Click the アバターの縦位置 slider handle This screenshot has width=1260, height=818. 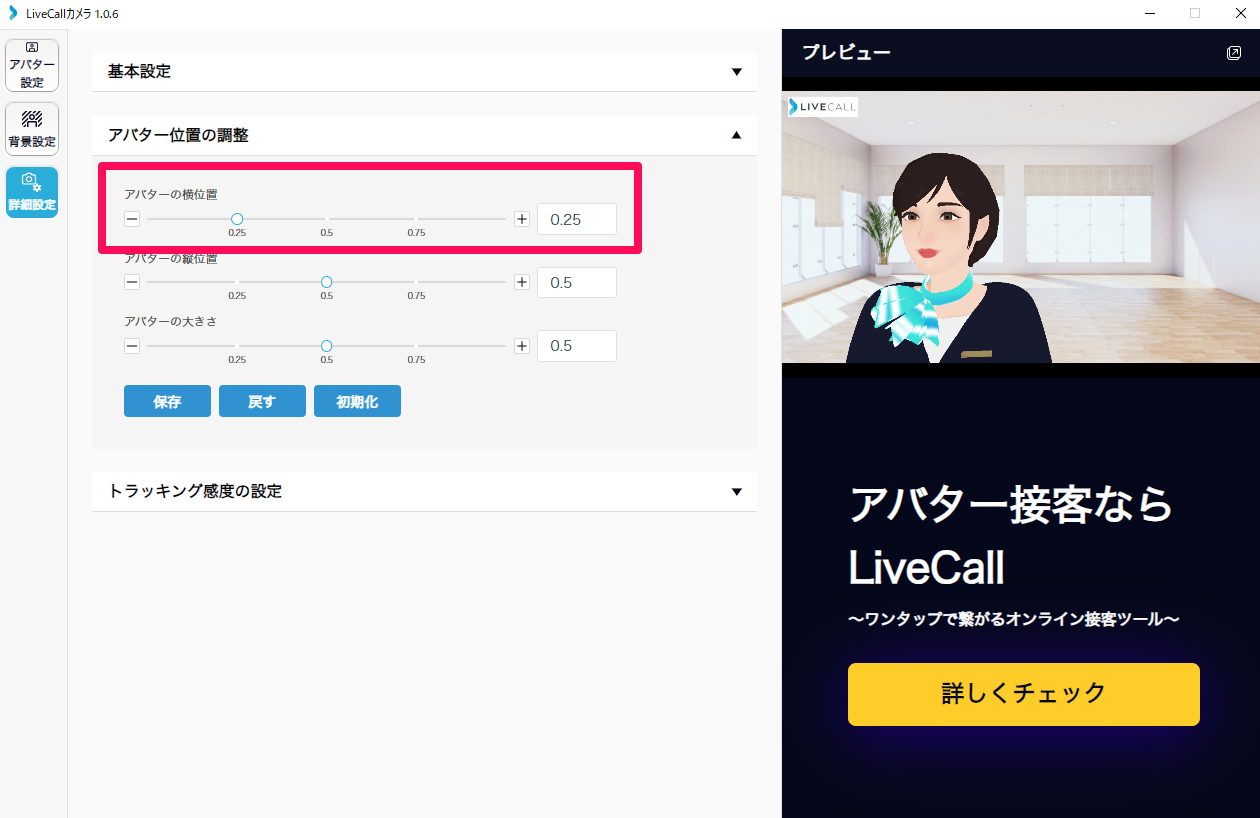point(327,282)
